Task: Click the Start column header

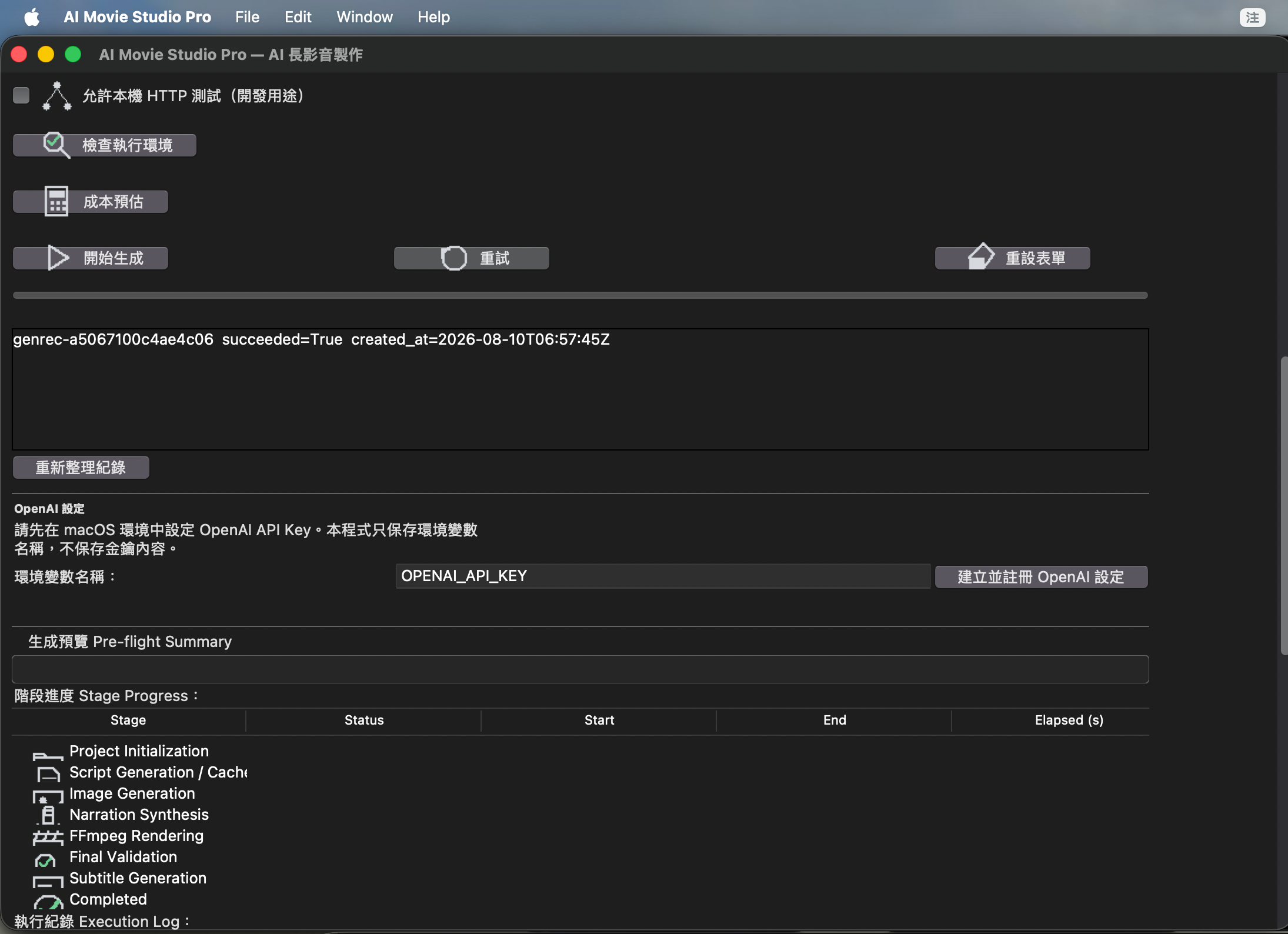Action: [599, 720]
